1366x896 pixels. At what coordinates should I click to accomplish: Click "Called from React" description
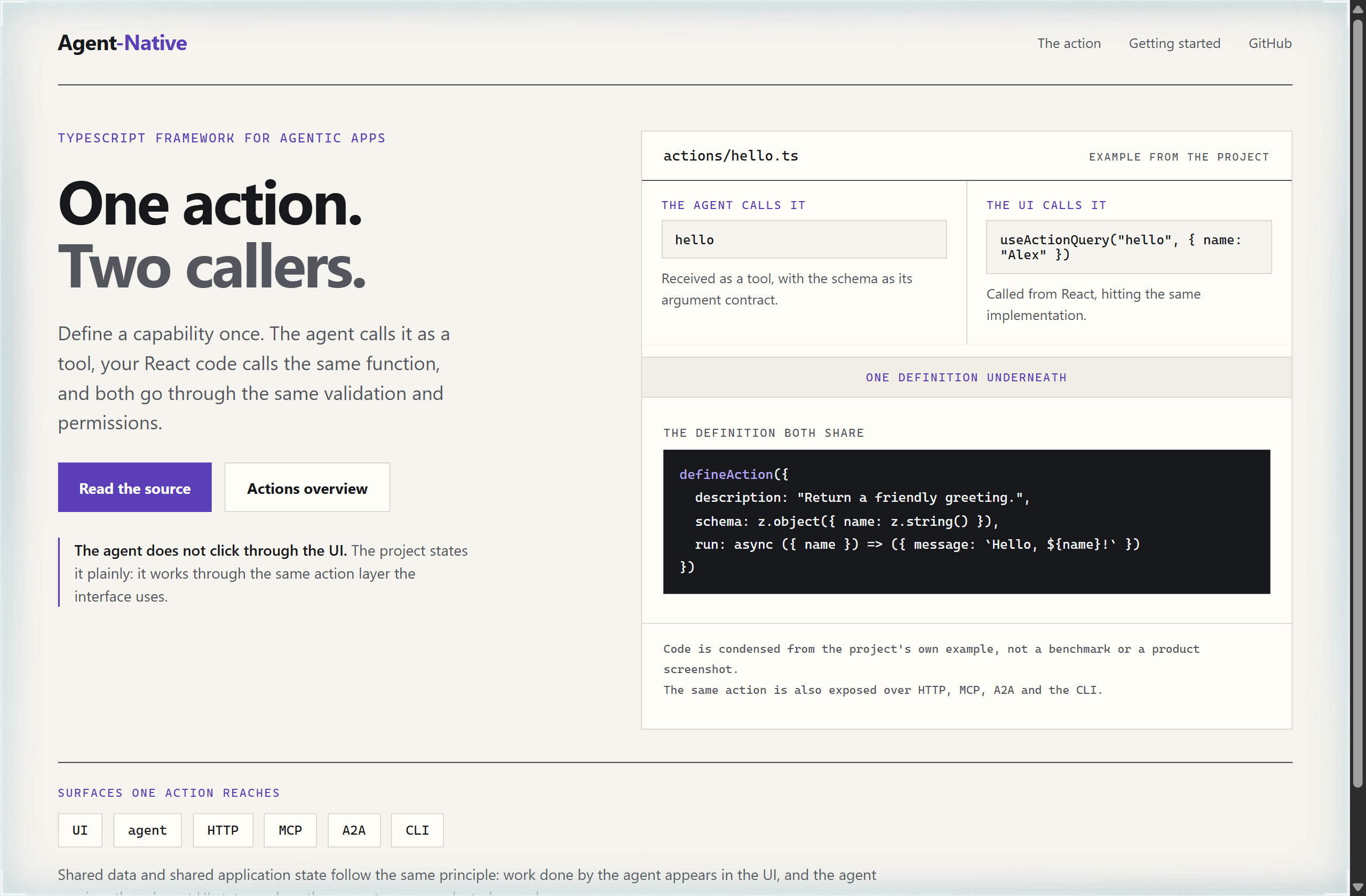click(1093, 305)
